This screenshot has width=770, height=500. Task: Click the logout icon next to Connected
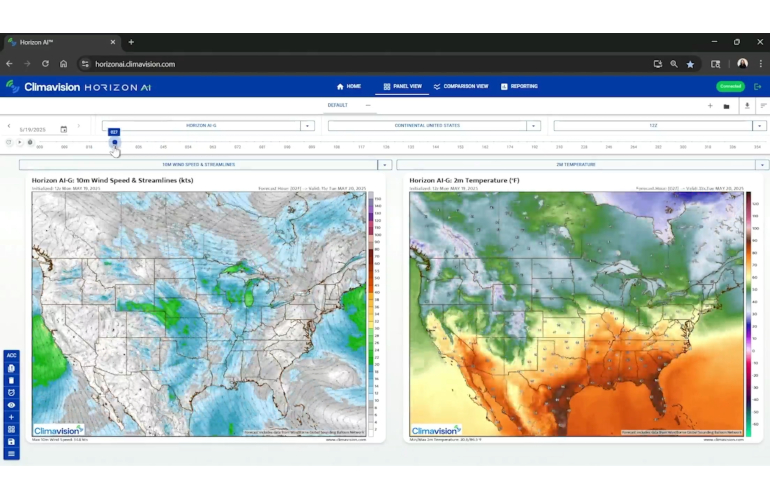[757, 87]
